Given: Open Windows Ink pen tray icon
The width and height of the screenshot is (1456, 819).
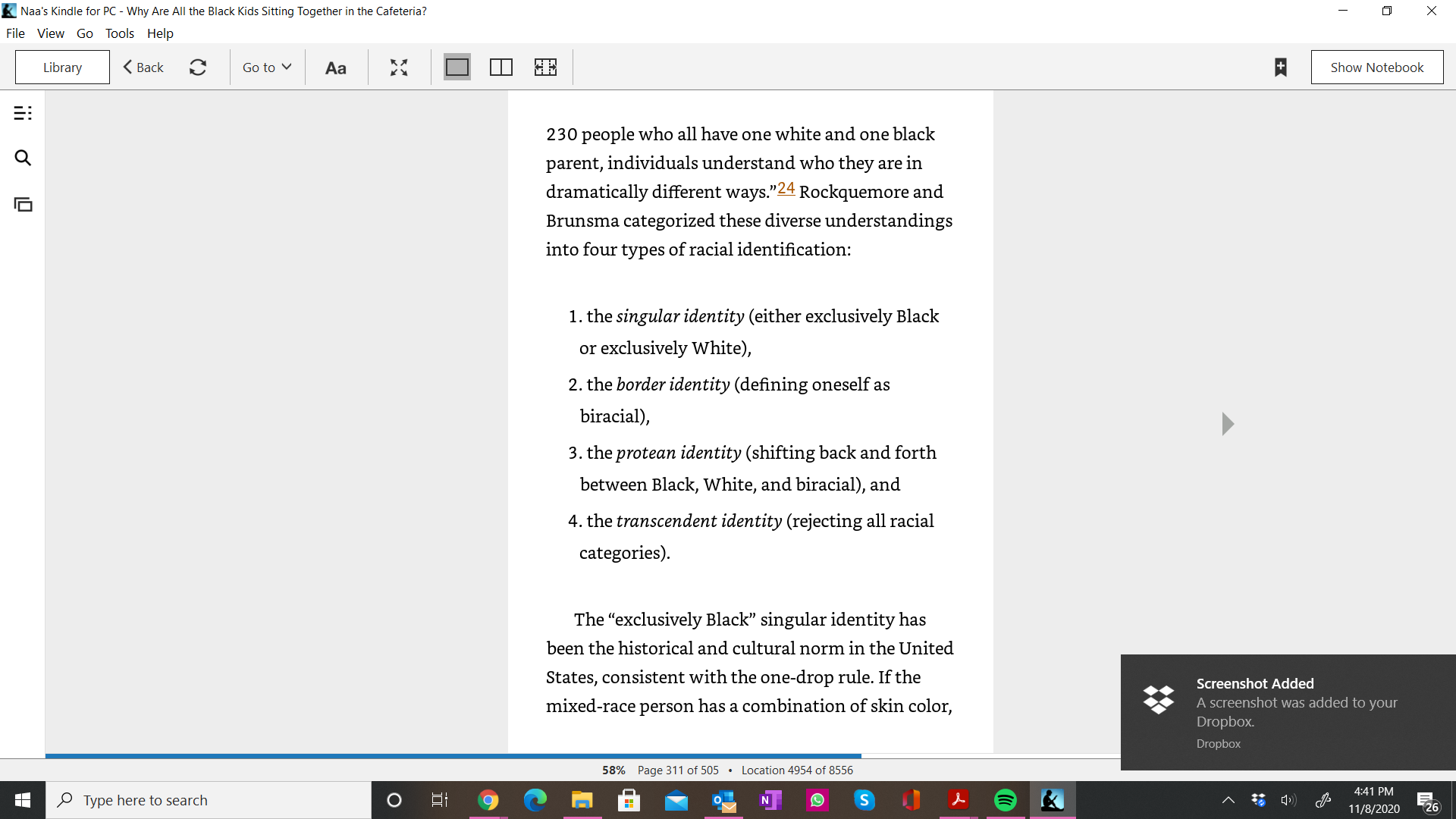Looking at the screenshot, I should click(1323, 800).
